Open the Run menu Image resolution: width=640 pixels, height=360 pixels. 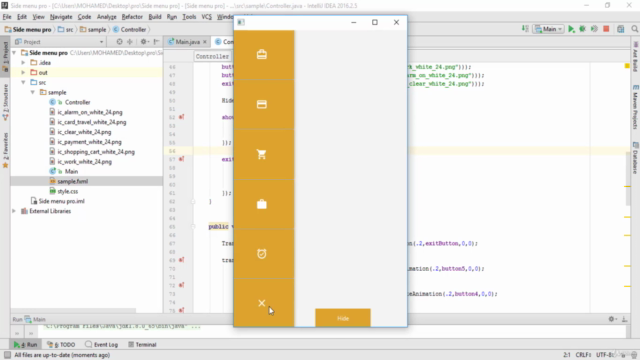coord(172,17)
